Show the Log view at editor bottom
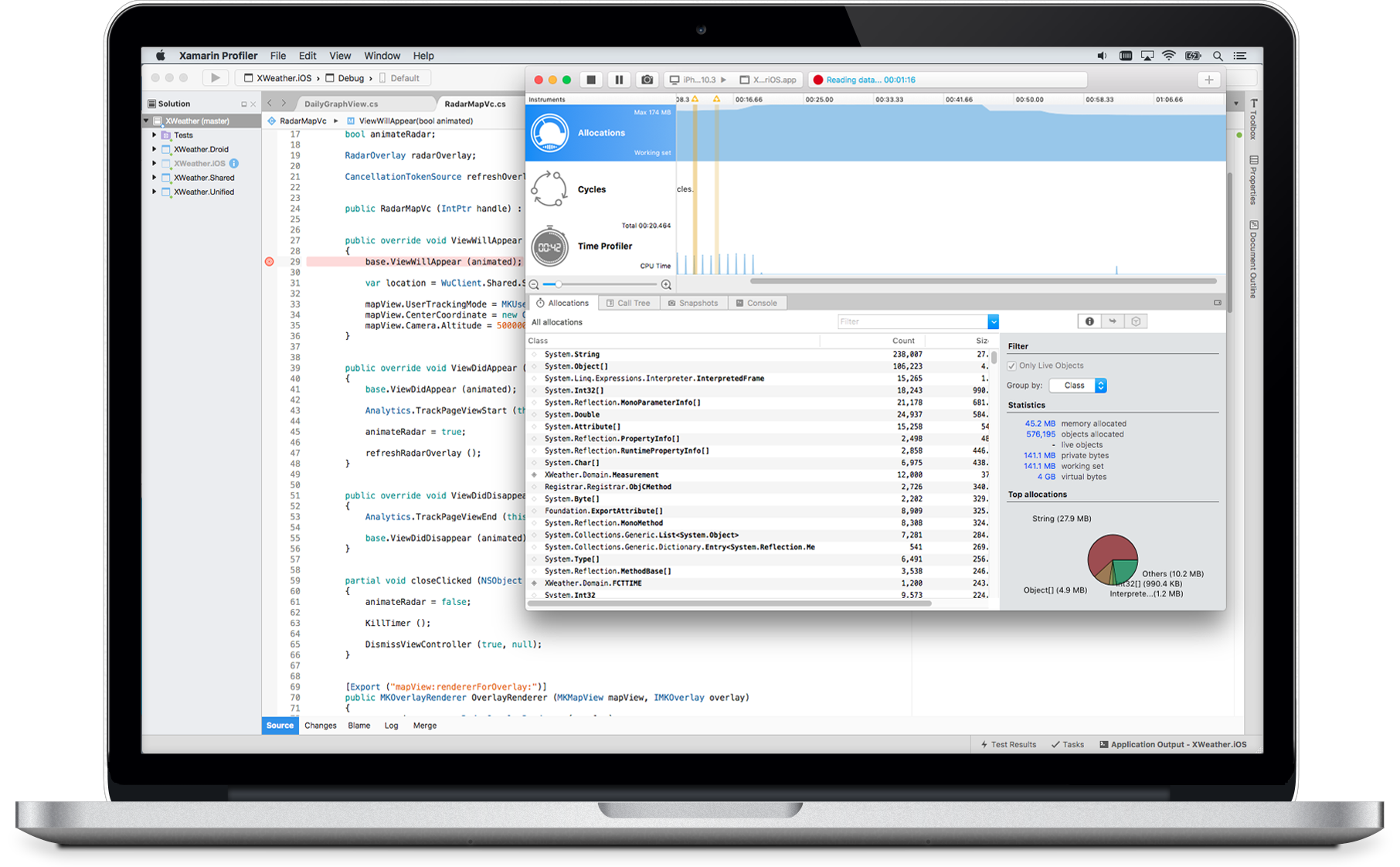The height and width of the screenshot is (867, 1400). pos(392,726)
